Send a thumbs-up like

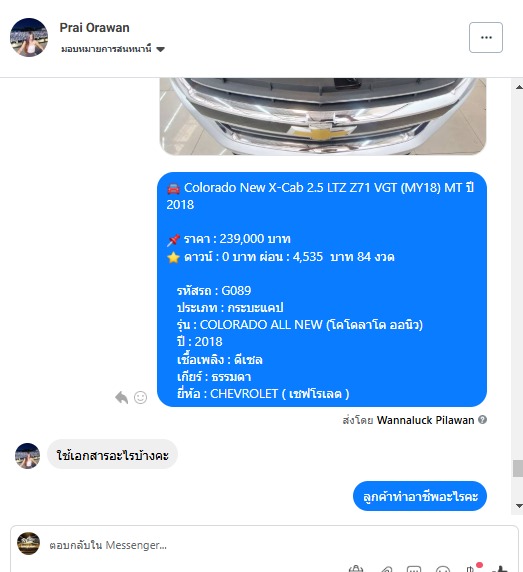[x=500, y=568]
